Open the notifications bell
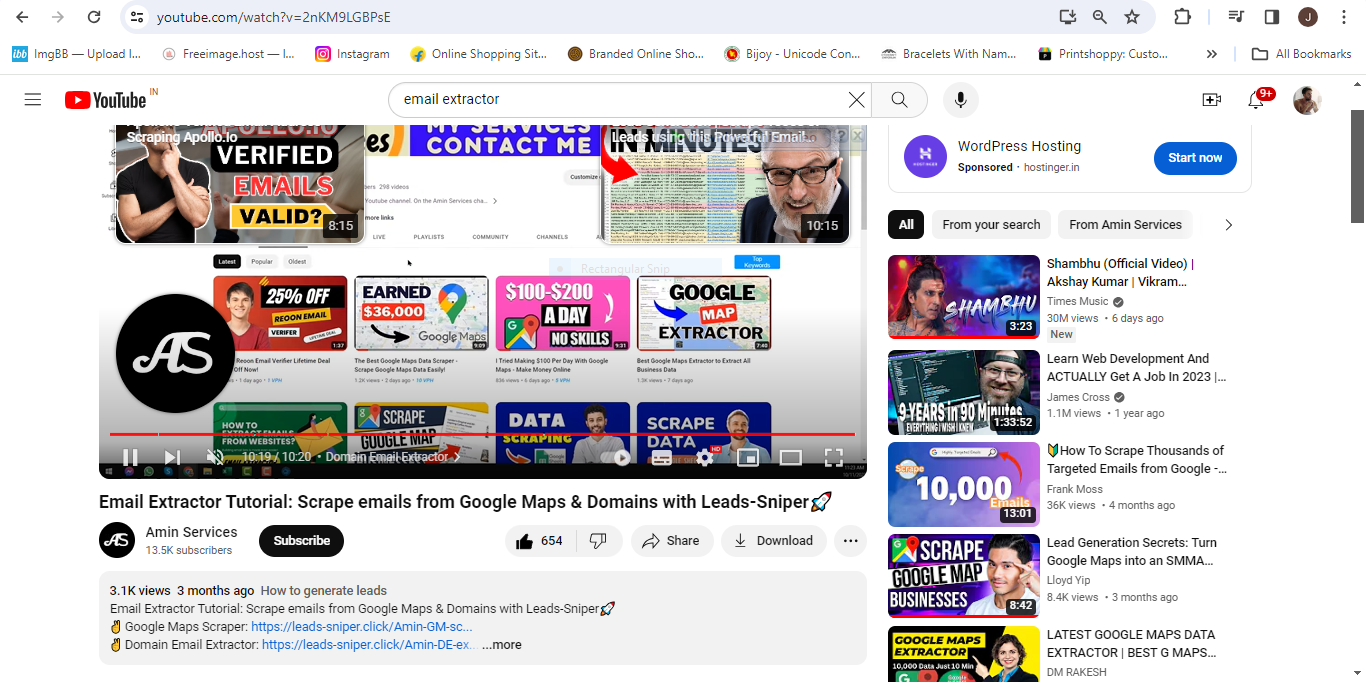 tap(1256, 100)
